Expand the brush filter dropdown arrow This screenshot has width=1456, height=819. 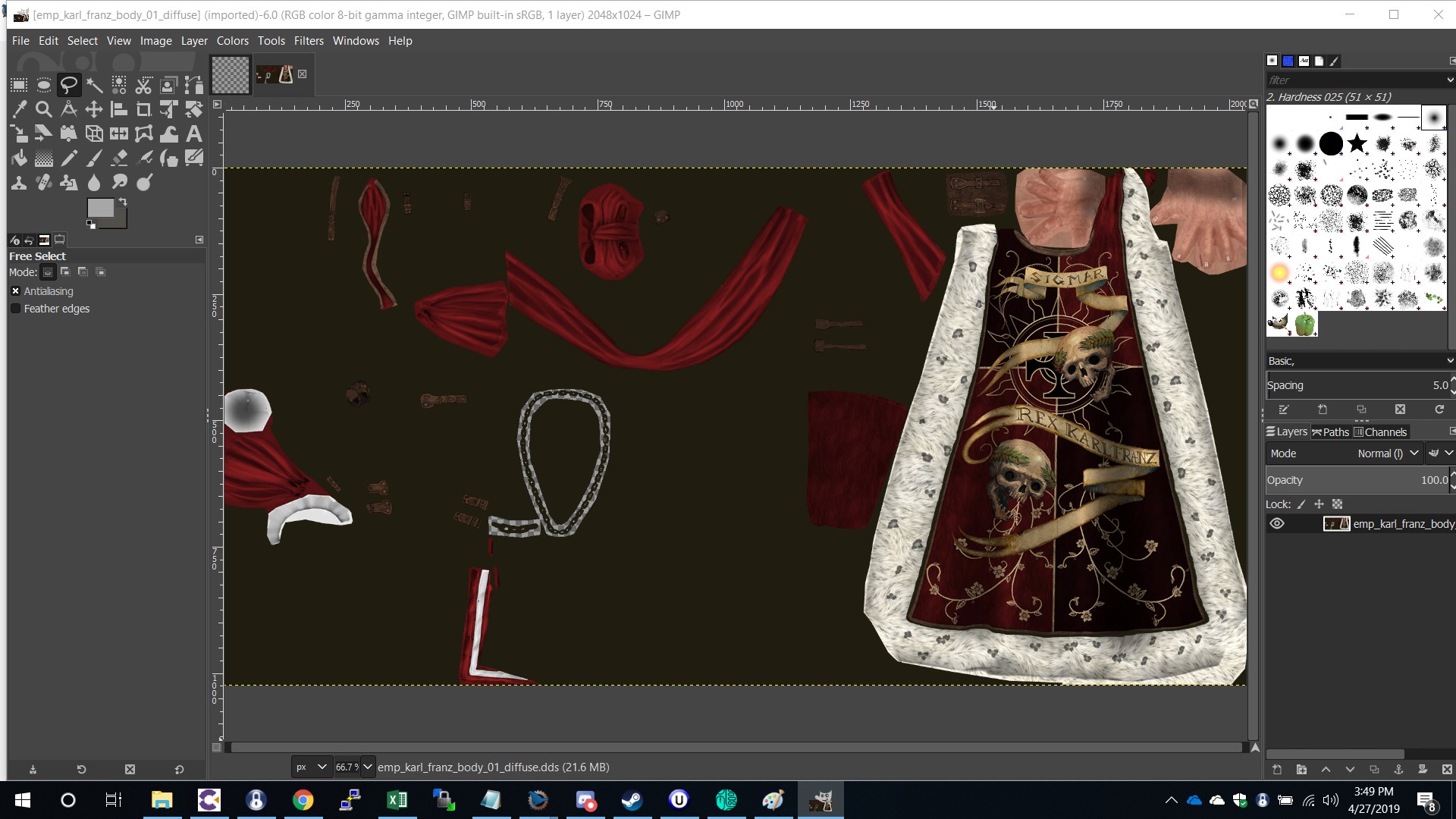(1449, 80)
